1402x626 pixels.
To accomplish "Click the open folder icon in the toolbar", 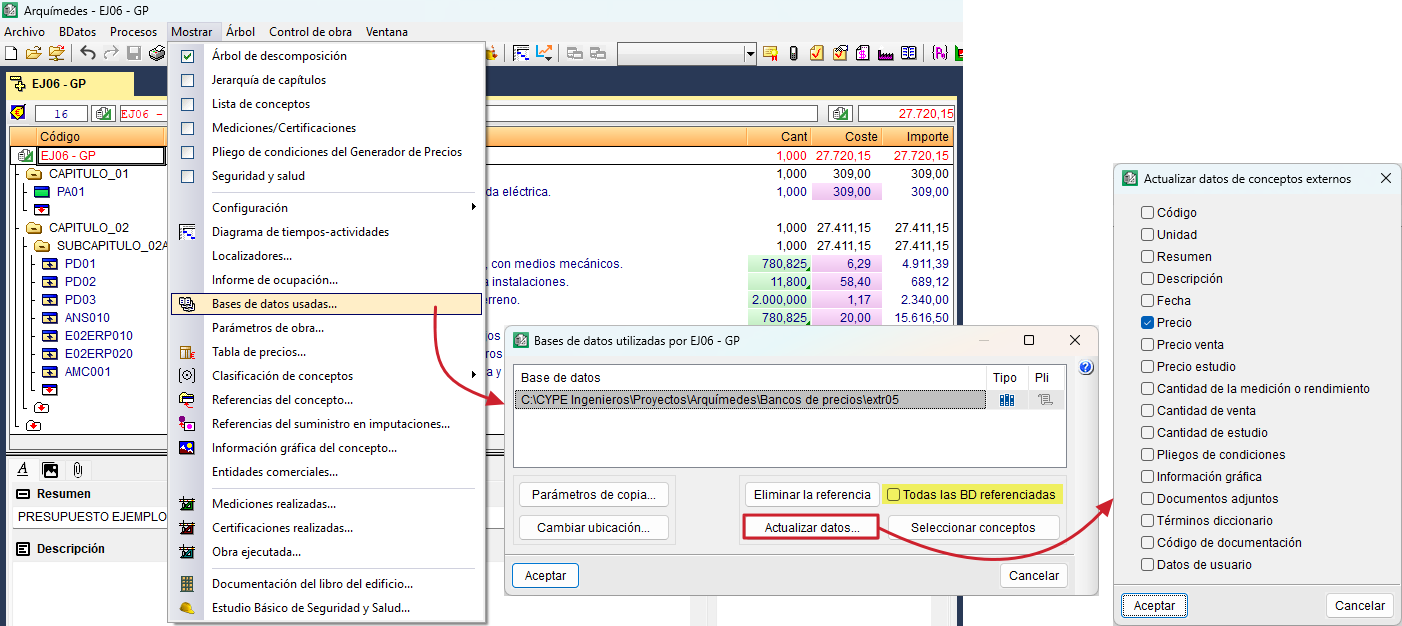I will [x=34, y=53].
